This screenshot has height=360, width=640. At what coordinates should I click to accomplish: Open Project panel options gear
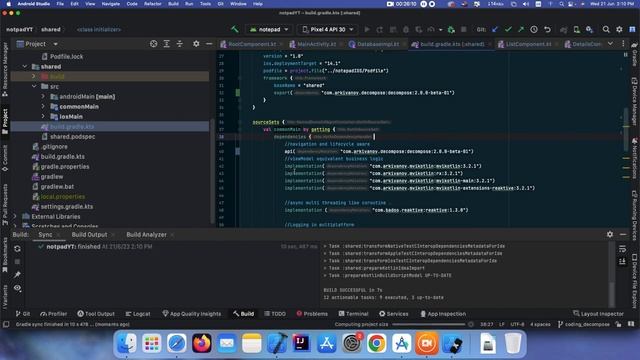point(196,44)
